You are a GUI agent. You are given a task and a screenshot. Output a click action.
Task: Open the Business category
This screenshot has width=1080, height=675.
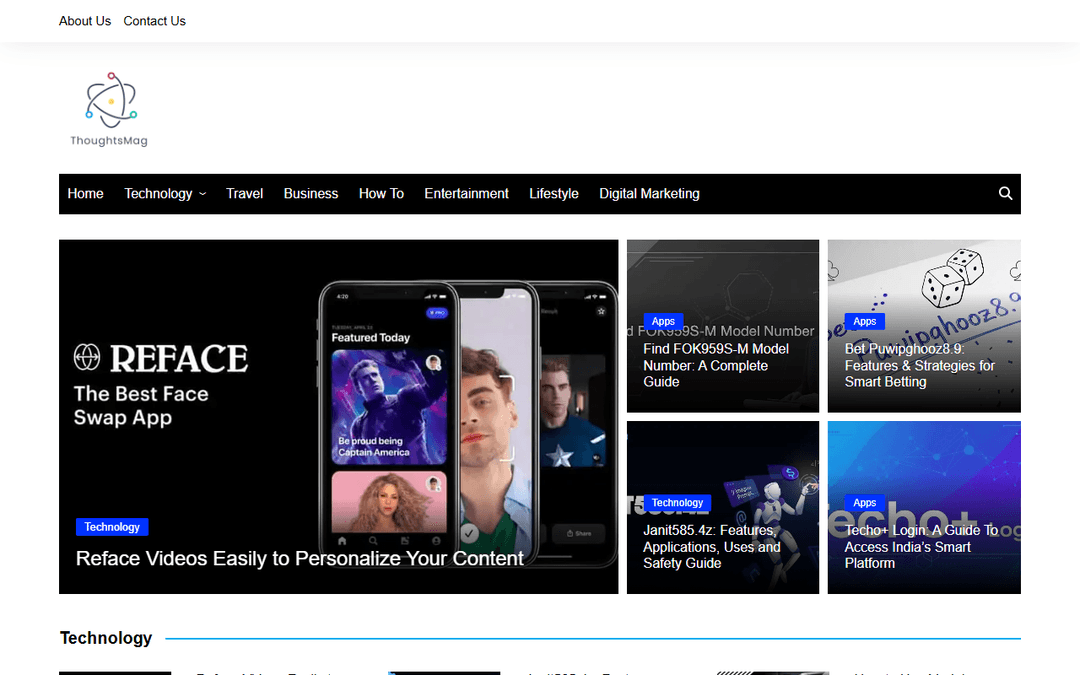point(311,194)
